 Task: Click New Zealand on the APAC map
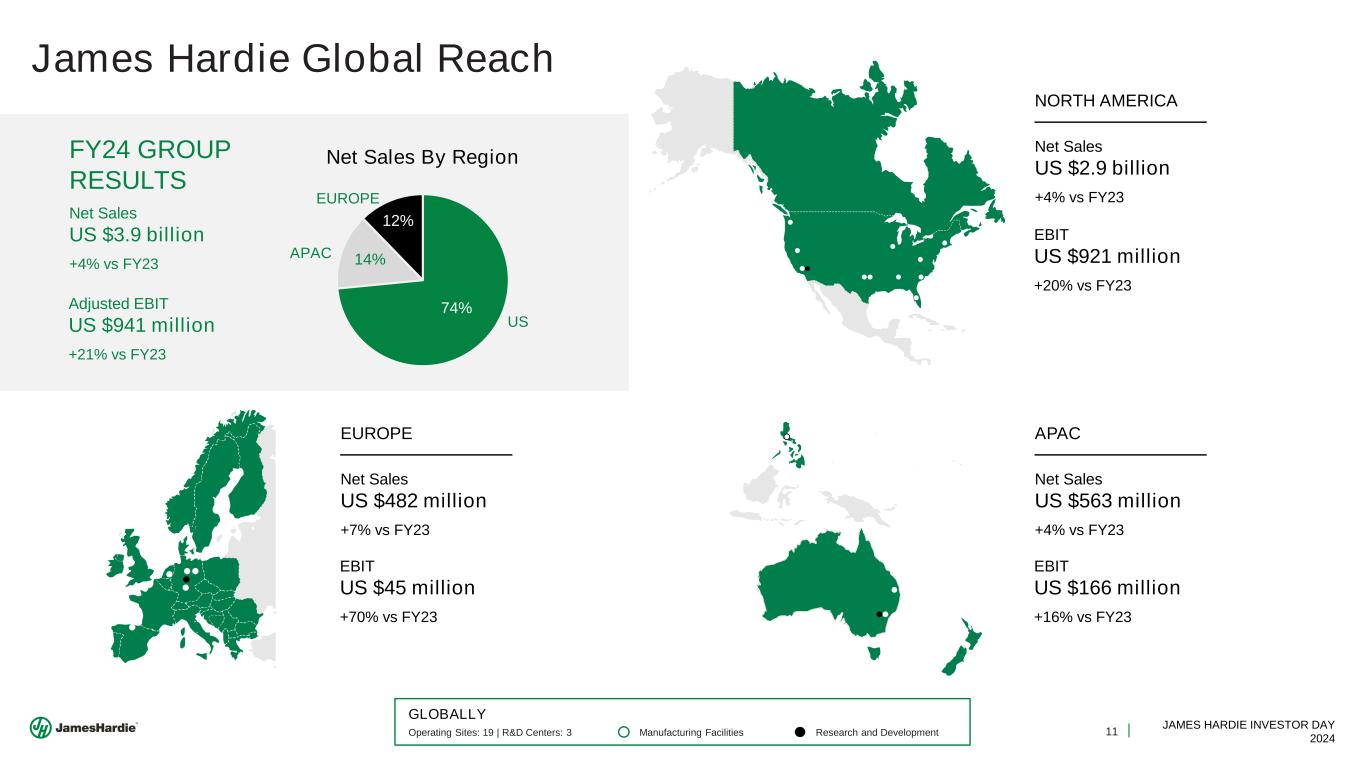click(962, 652)
